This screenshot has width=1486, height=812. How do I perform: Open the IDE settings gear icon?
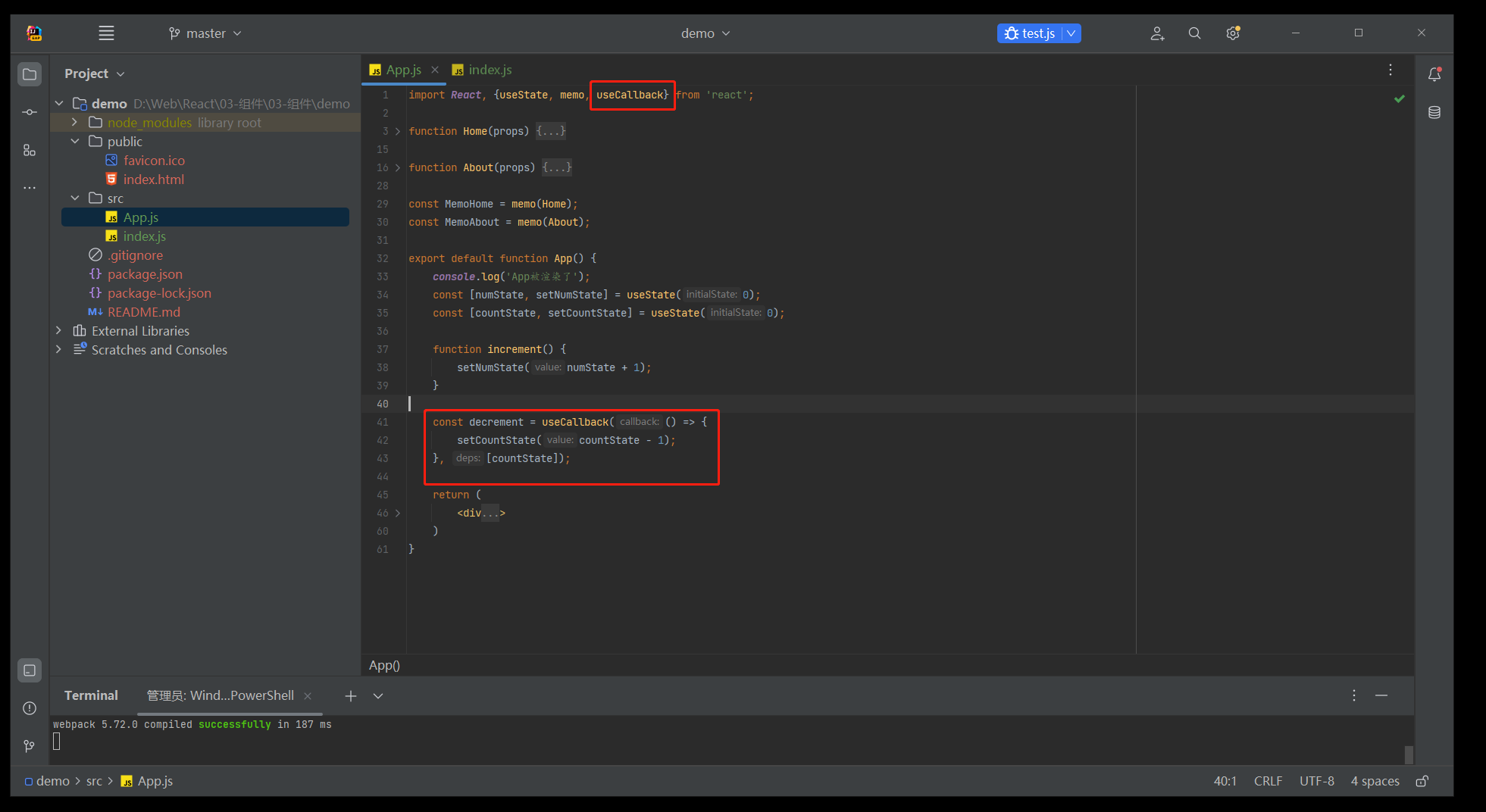pyautogui.click(x=1233, y=33)
